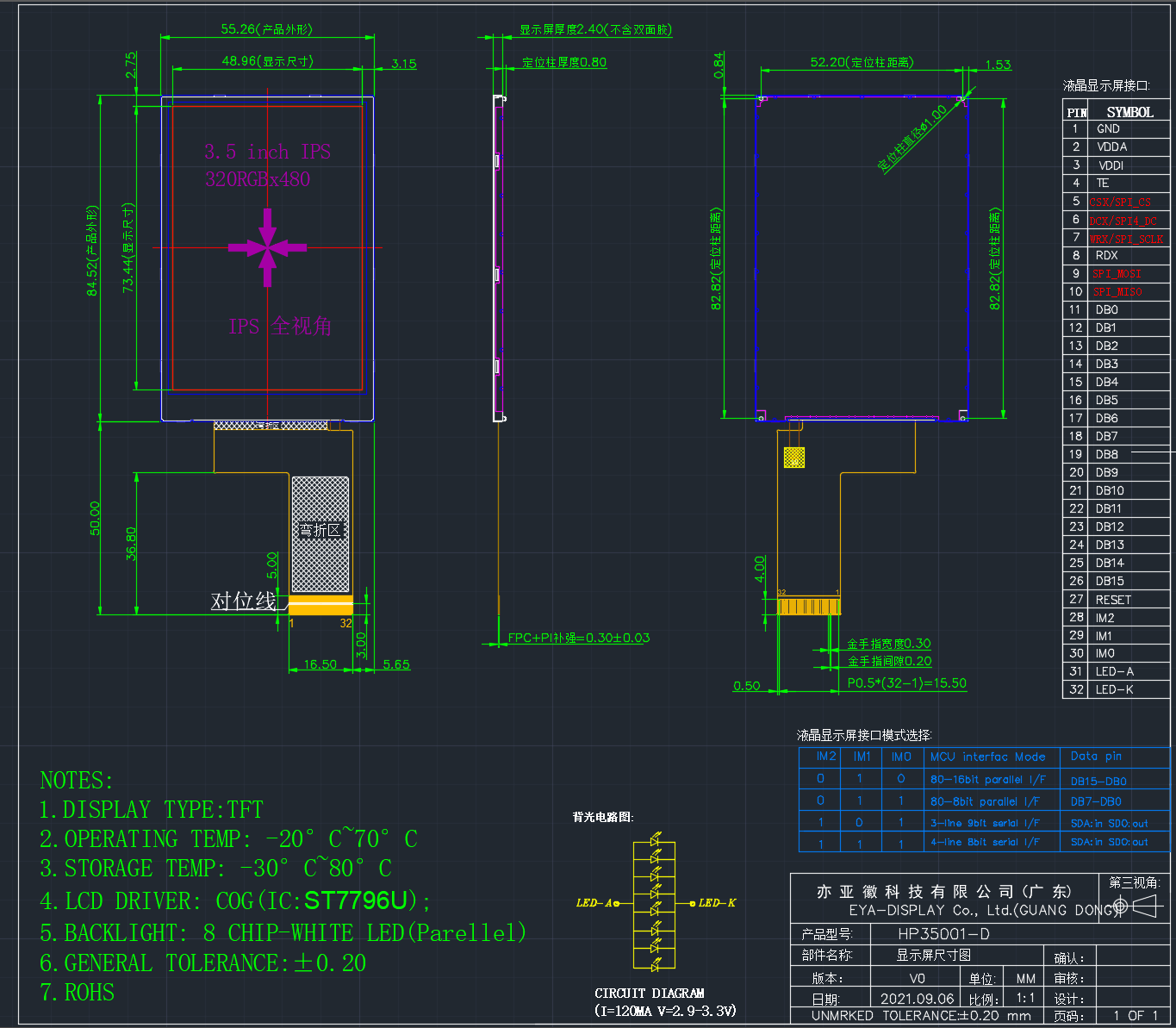
Task: Click the 金手指间隙0.20 annotation
Action: pos(889,662)
